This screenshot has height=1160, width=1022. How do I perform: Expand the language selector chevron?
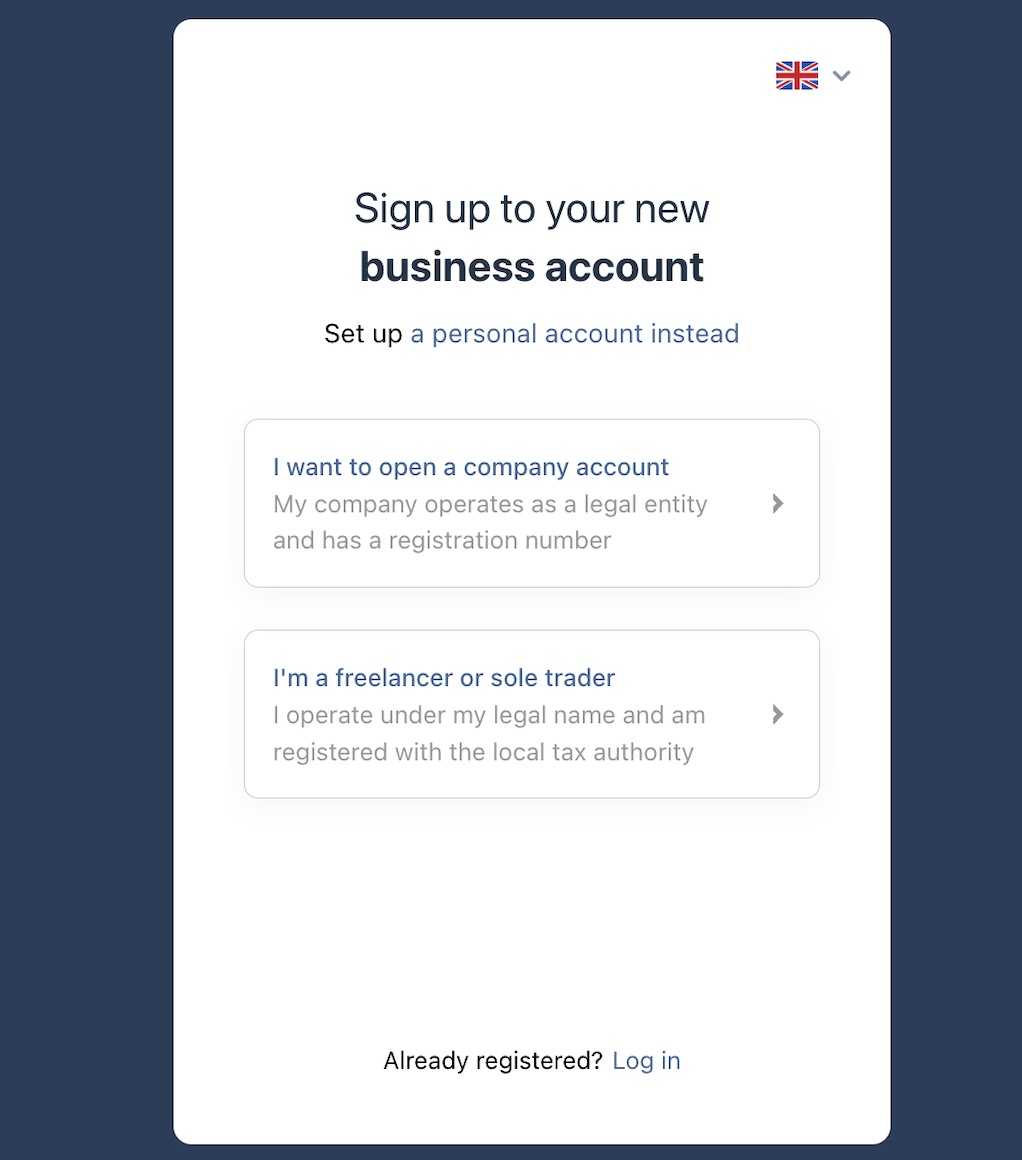pyautogui.click(x=841, y=75)
